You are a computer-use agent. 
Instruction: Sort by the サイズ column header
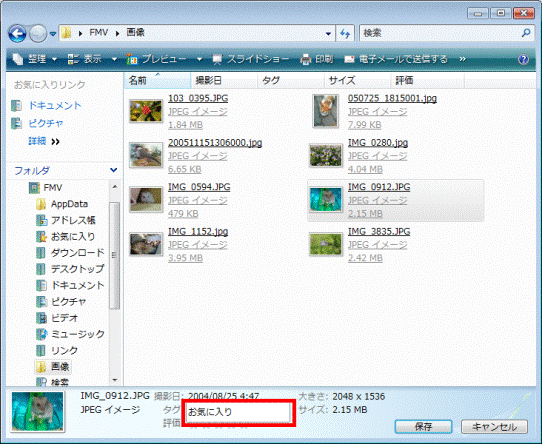[357, 81]
